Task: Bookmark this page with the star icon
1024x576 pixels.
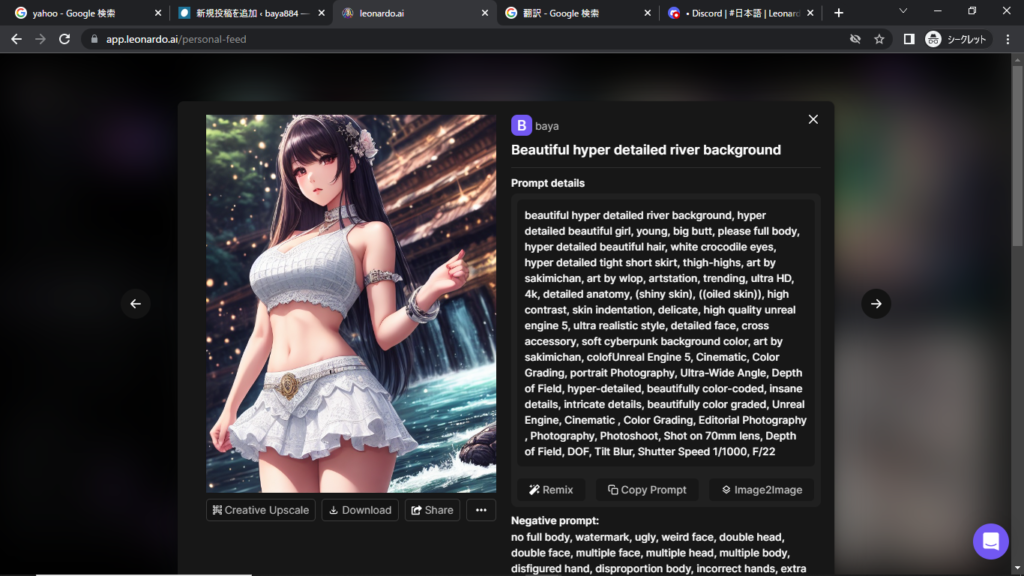Action: (879, 39)
